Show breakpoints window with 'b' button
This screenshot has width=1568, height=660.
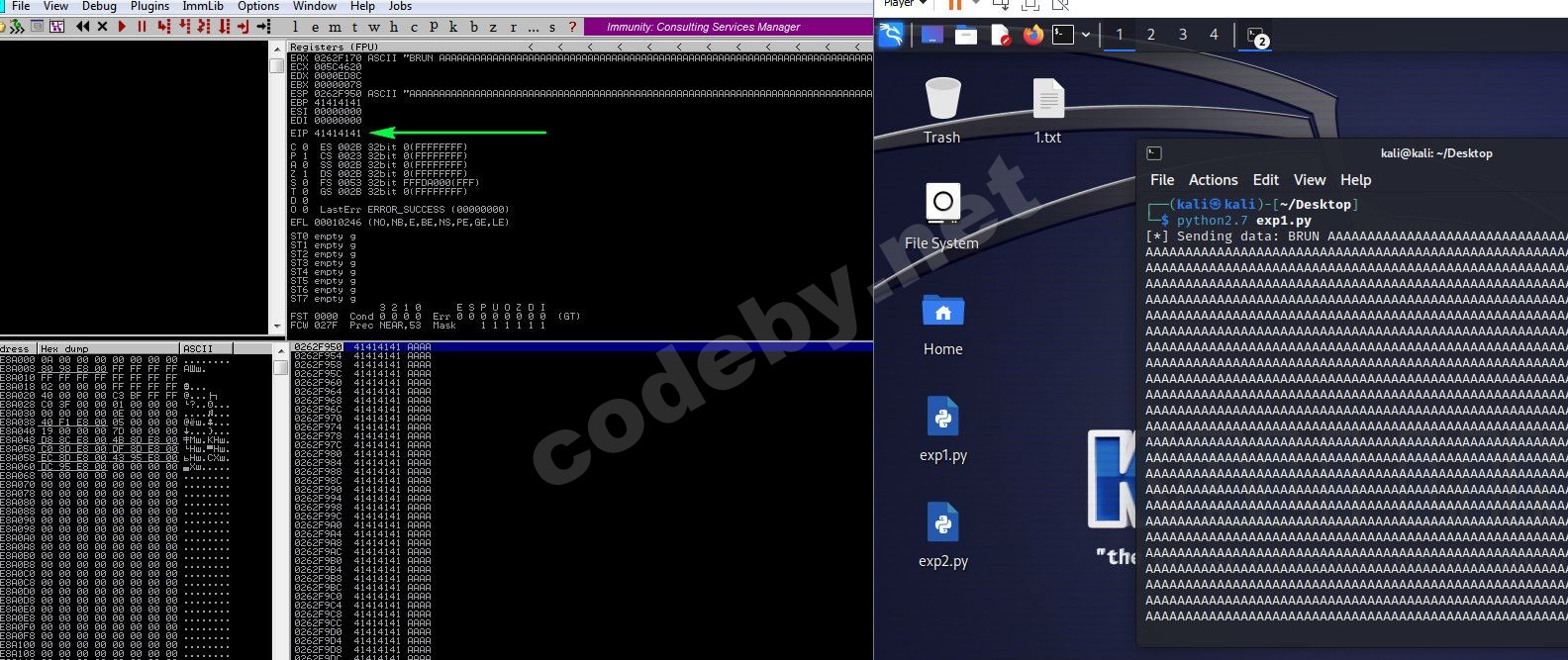[473, 27]
